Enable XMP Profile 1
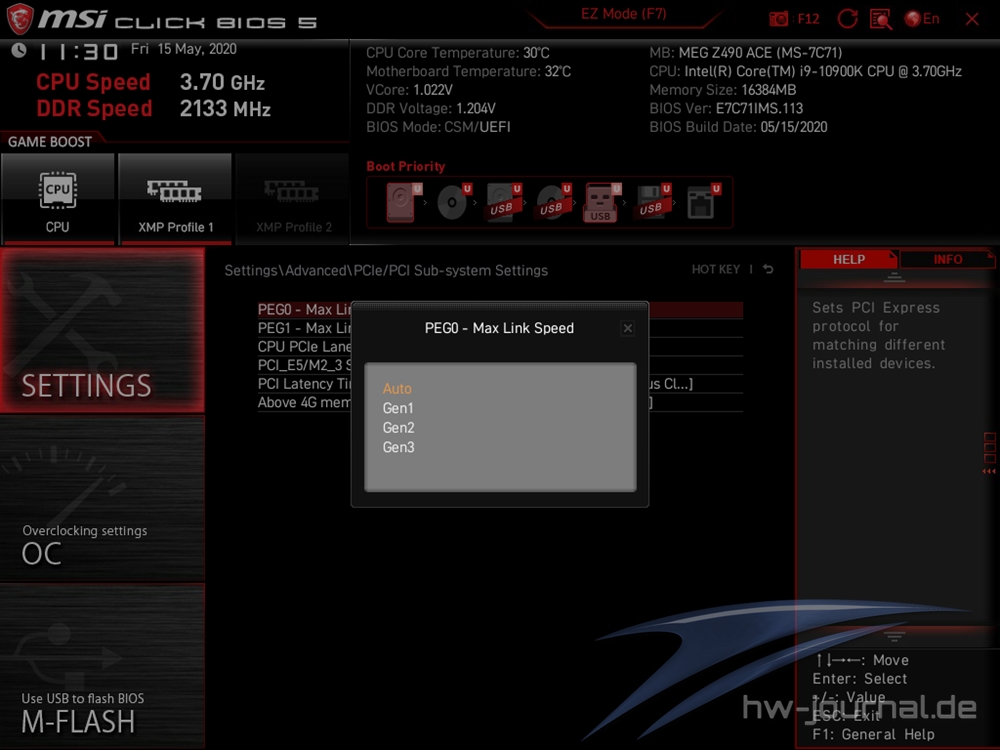The image size is (1000, 750). click(x=175, y=198)
